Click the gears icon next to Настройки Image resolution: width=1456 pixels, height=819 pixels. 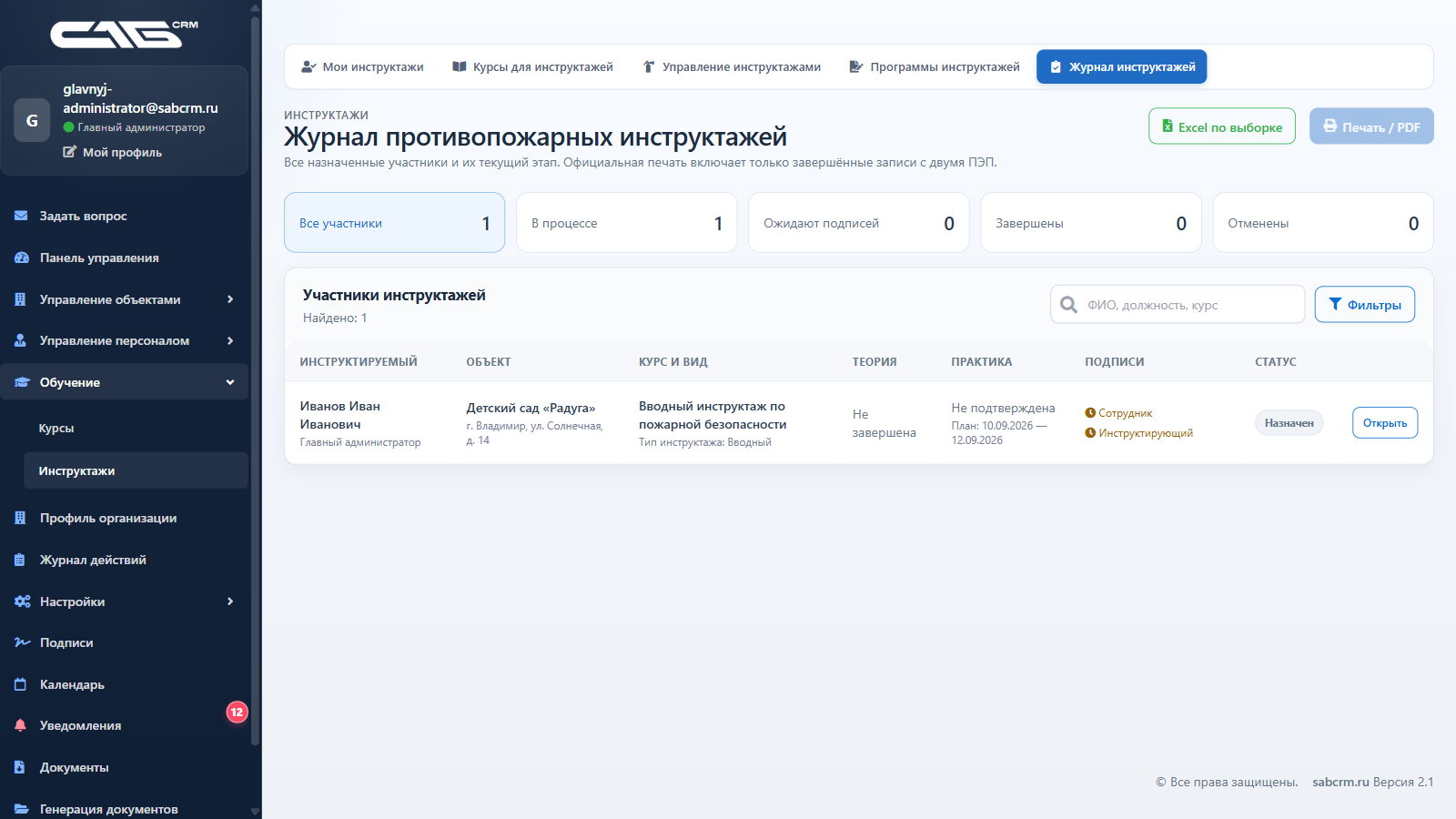pyautogui.click(x=22, y=602)
